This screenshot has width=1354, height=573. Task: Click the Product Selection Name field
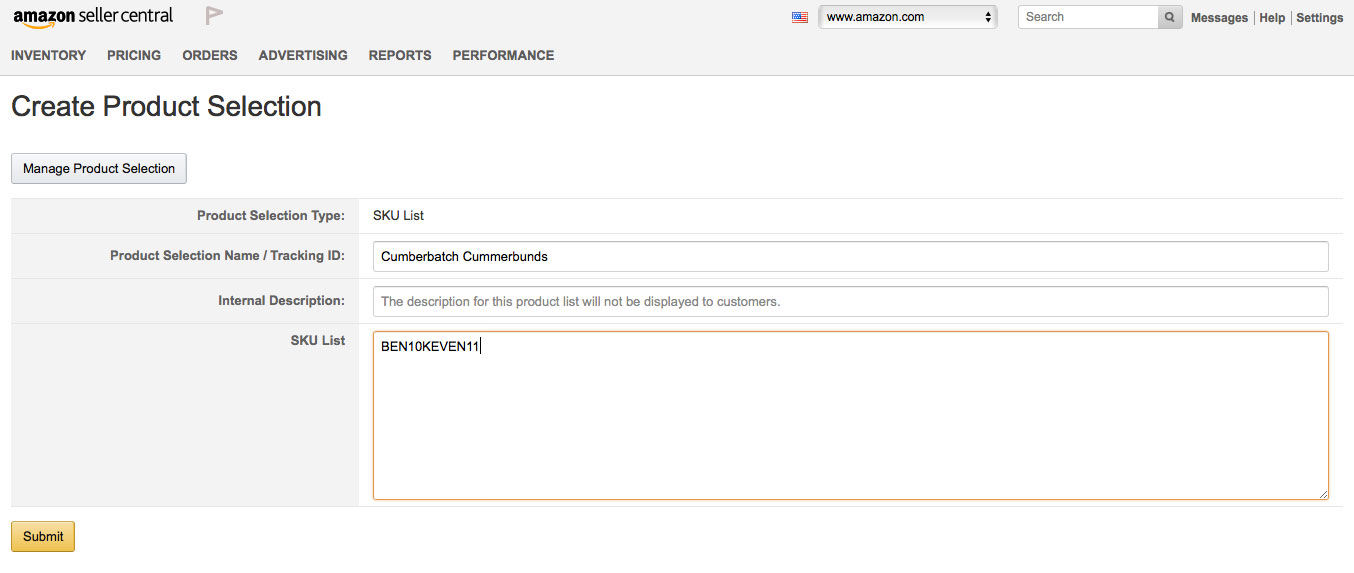tap(850, 256)
